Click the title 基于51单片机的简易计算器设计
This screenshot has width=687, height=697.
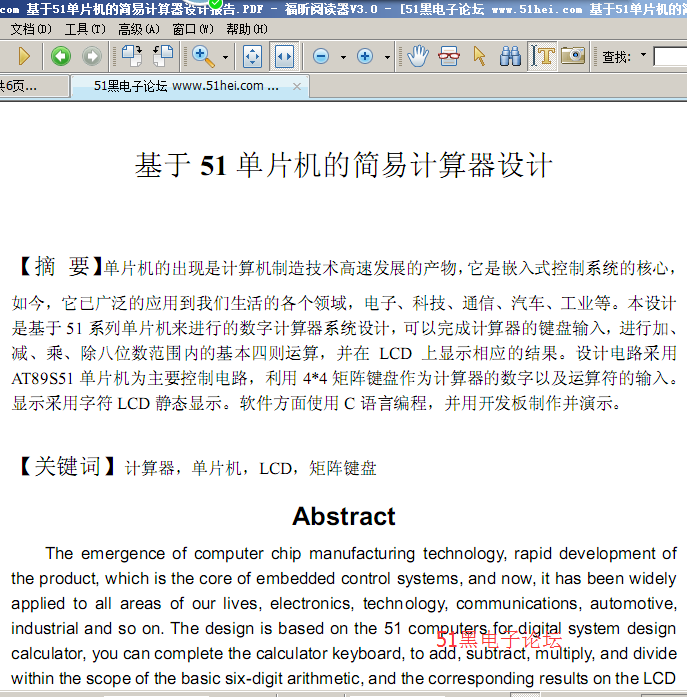coord(344,165)
